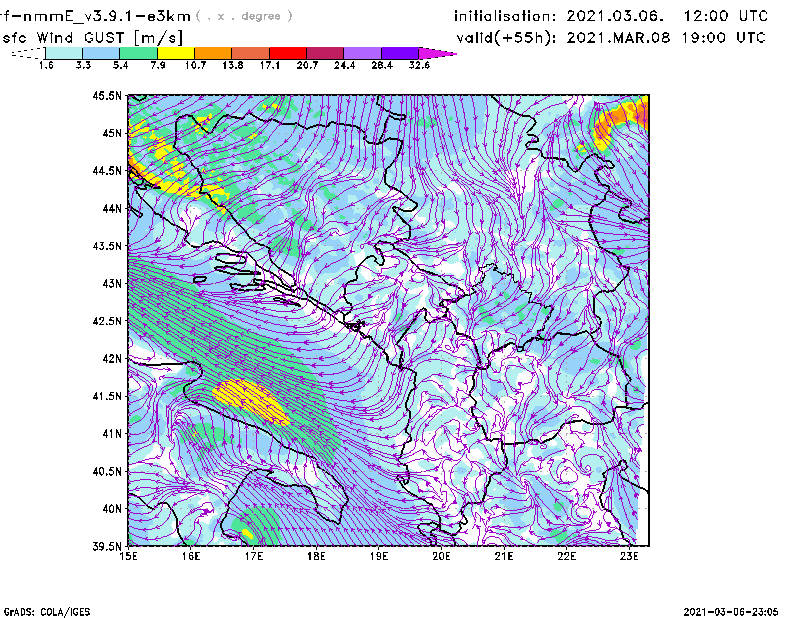Viewport: 800px width, 618px height.
Task: Click the 40.5N latitude label
Action: pos(107,471)
